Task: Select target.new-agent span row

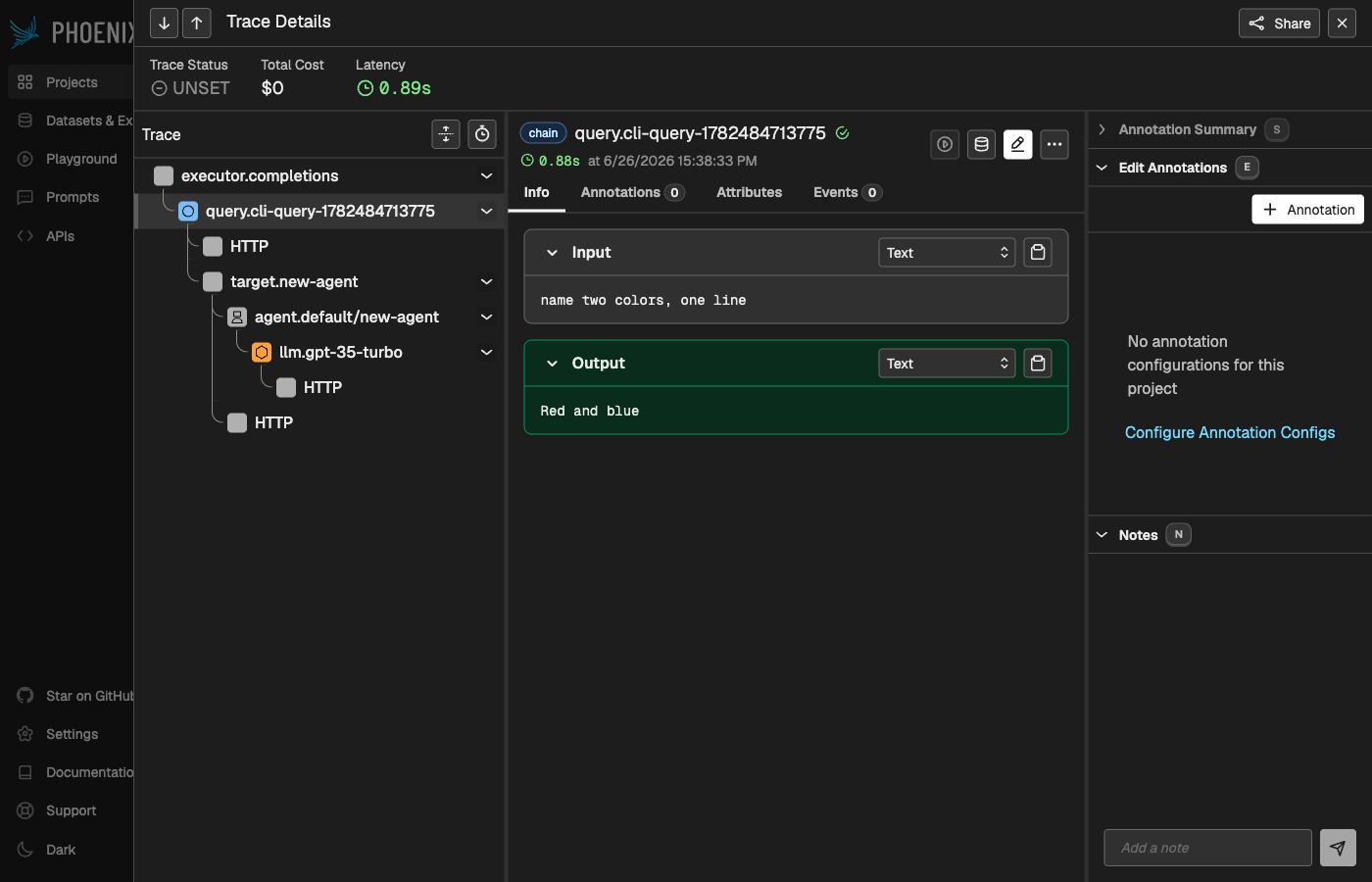Action: click(x=319, y=281)
